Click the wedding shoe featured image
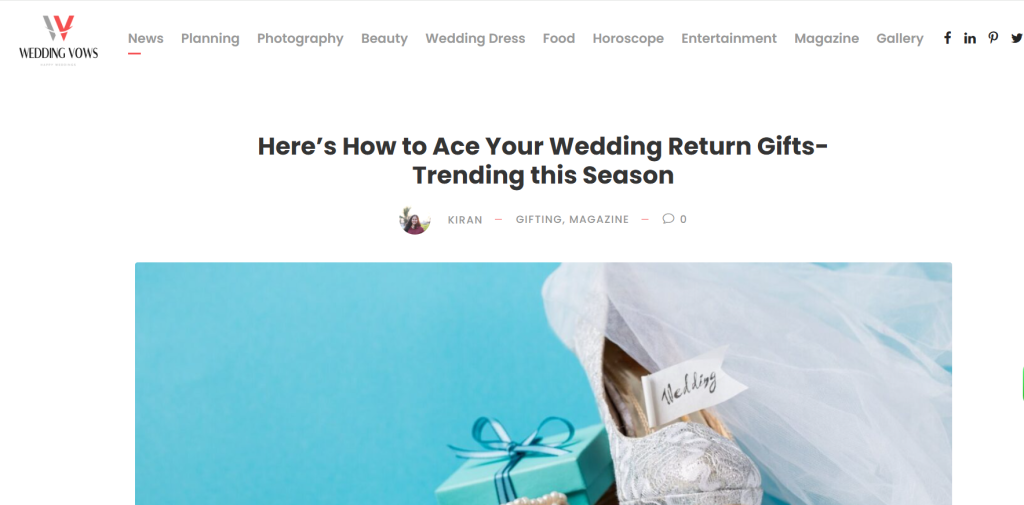 (543, 383)
